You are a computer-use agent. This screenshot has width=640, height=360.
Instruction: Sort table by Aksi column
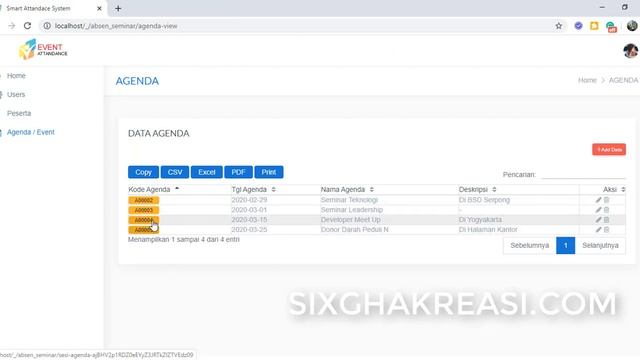[614, 189]
